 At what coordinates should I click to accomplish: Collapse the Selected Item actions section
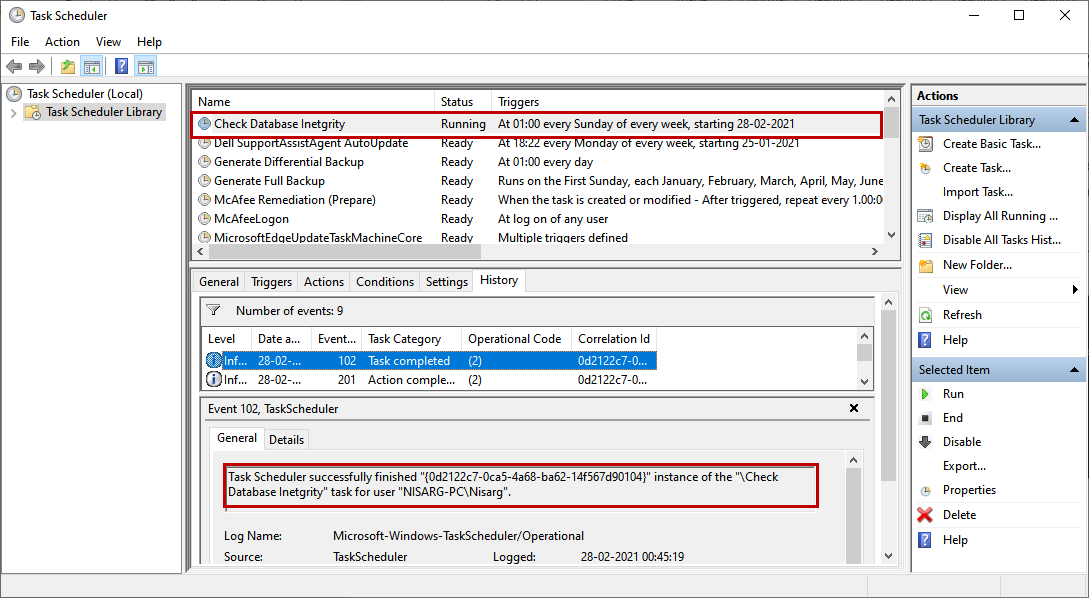[1074, 370]
